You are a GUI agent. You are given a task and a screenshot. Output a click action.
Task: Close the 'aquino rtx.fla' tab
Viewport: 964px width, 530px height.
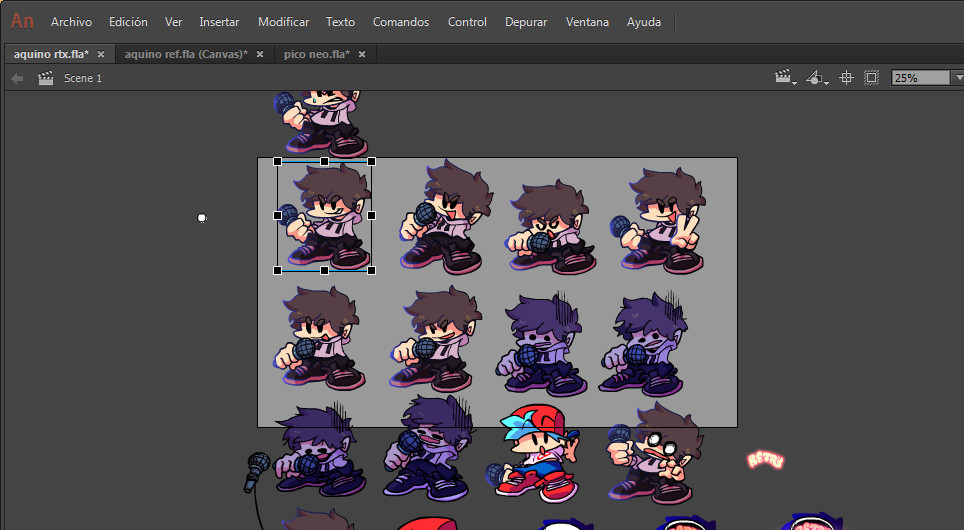[101, 54]
